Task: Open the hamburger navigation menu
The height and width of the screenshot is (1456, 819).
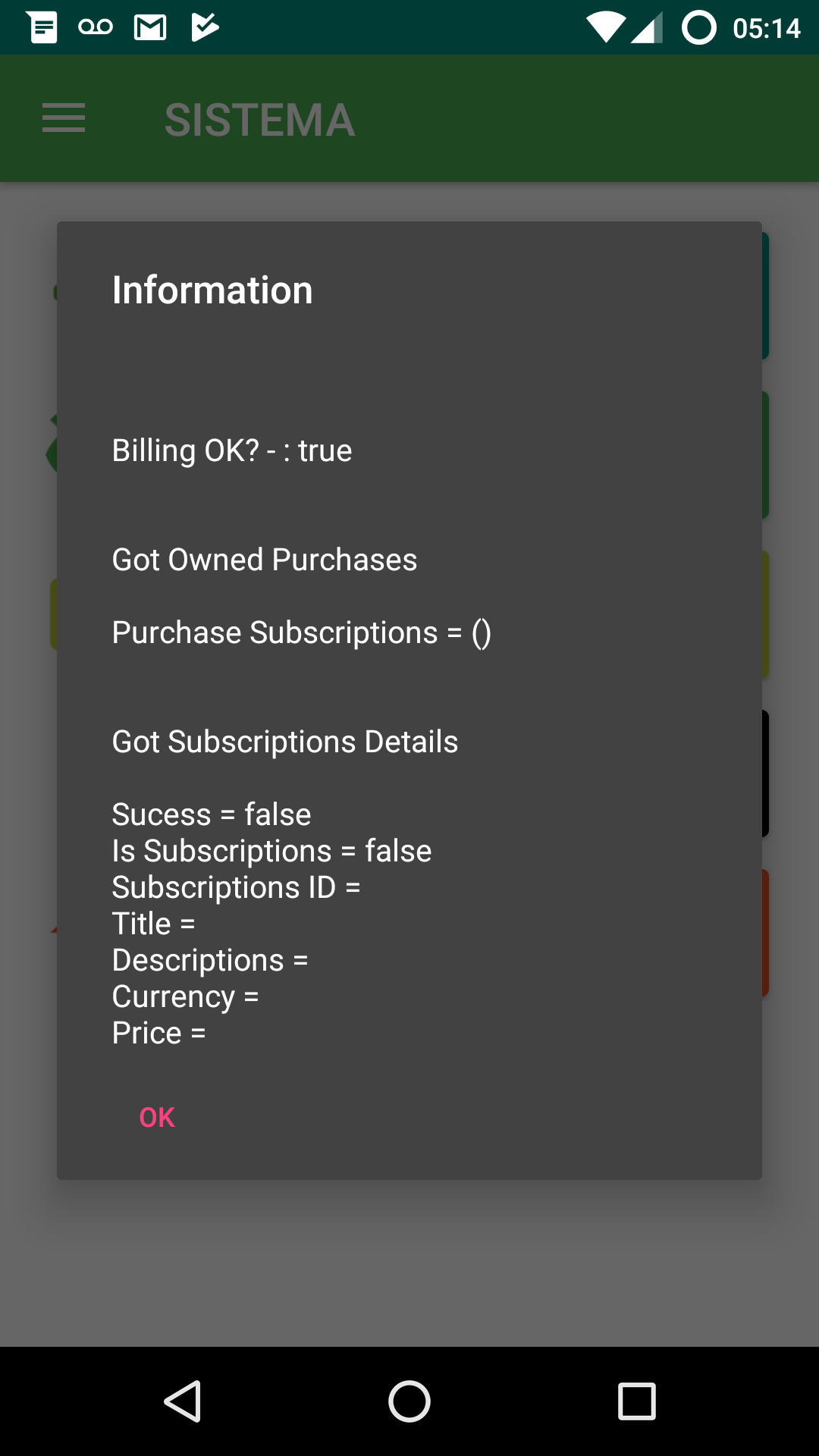Action: 64,118
